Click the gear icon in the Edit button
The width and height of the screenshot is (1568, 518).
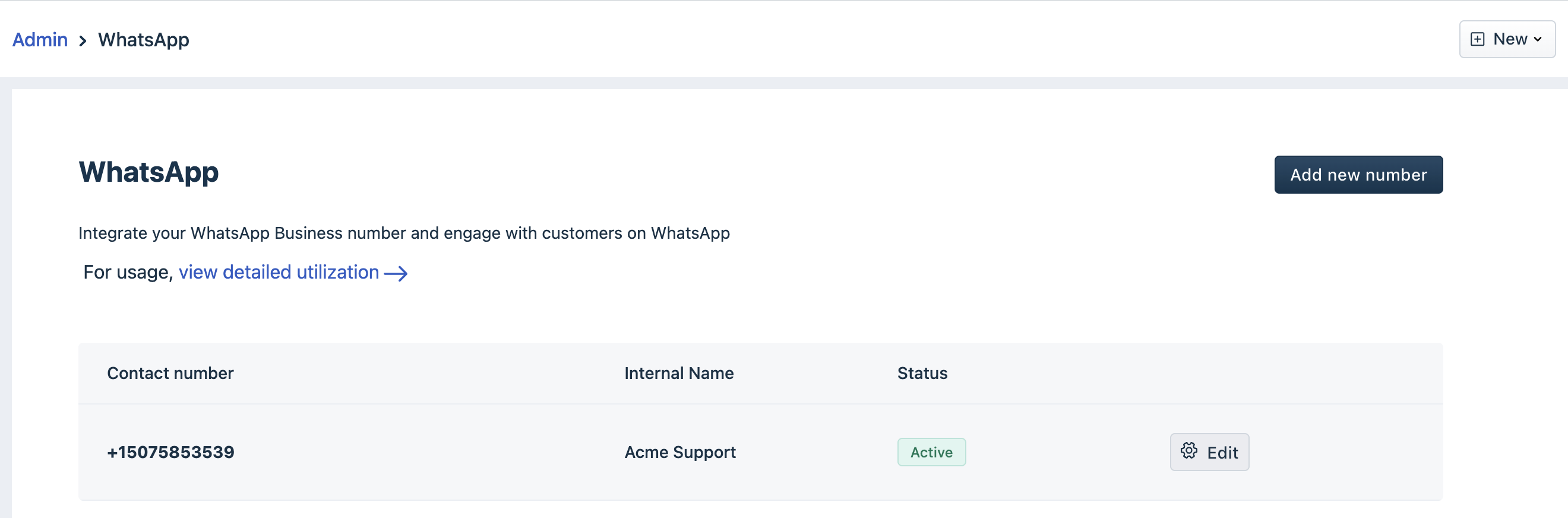click(x=1189, y=451)
